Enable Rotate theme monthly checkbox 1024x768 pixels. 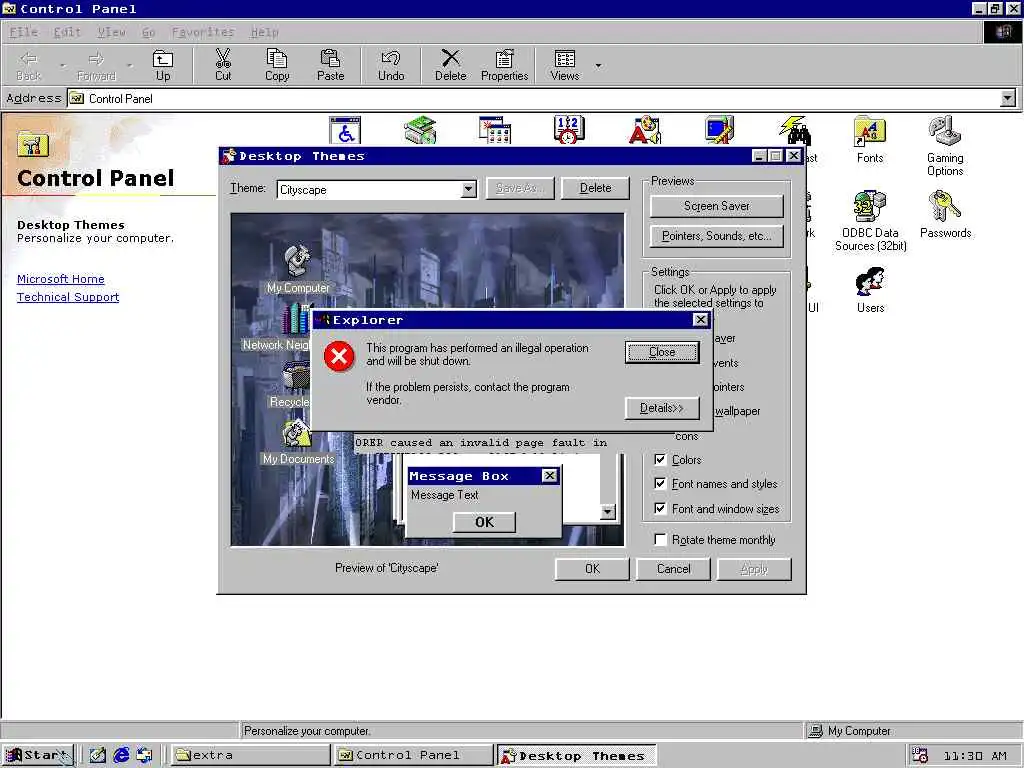(660, 539)
